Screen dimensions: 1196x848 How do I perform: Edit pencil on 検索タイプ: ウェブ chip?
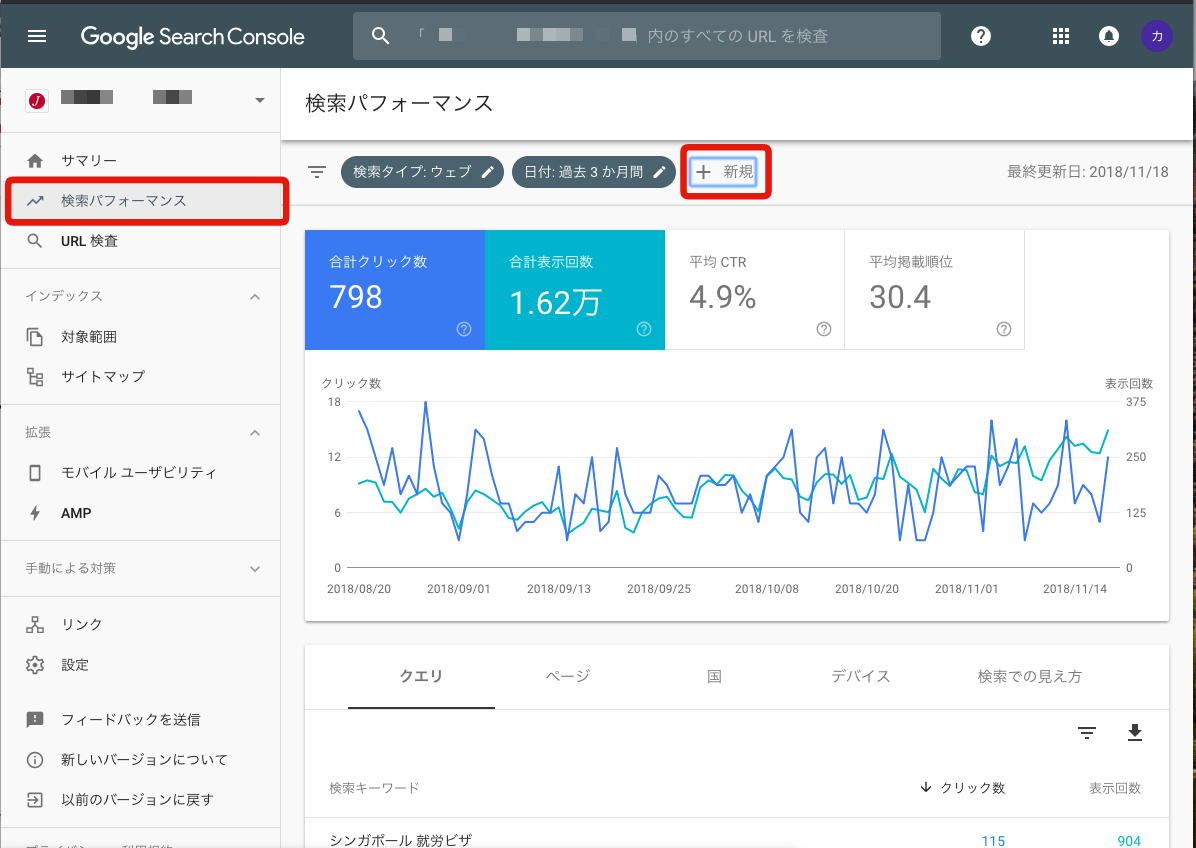coord(487,172)
